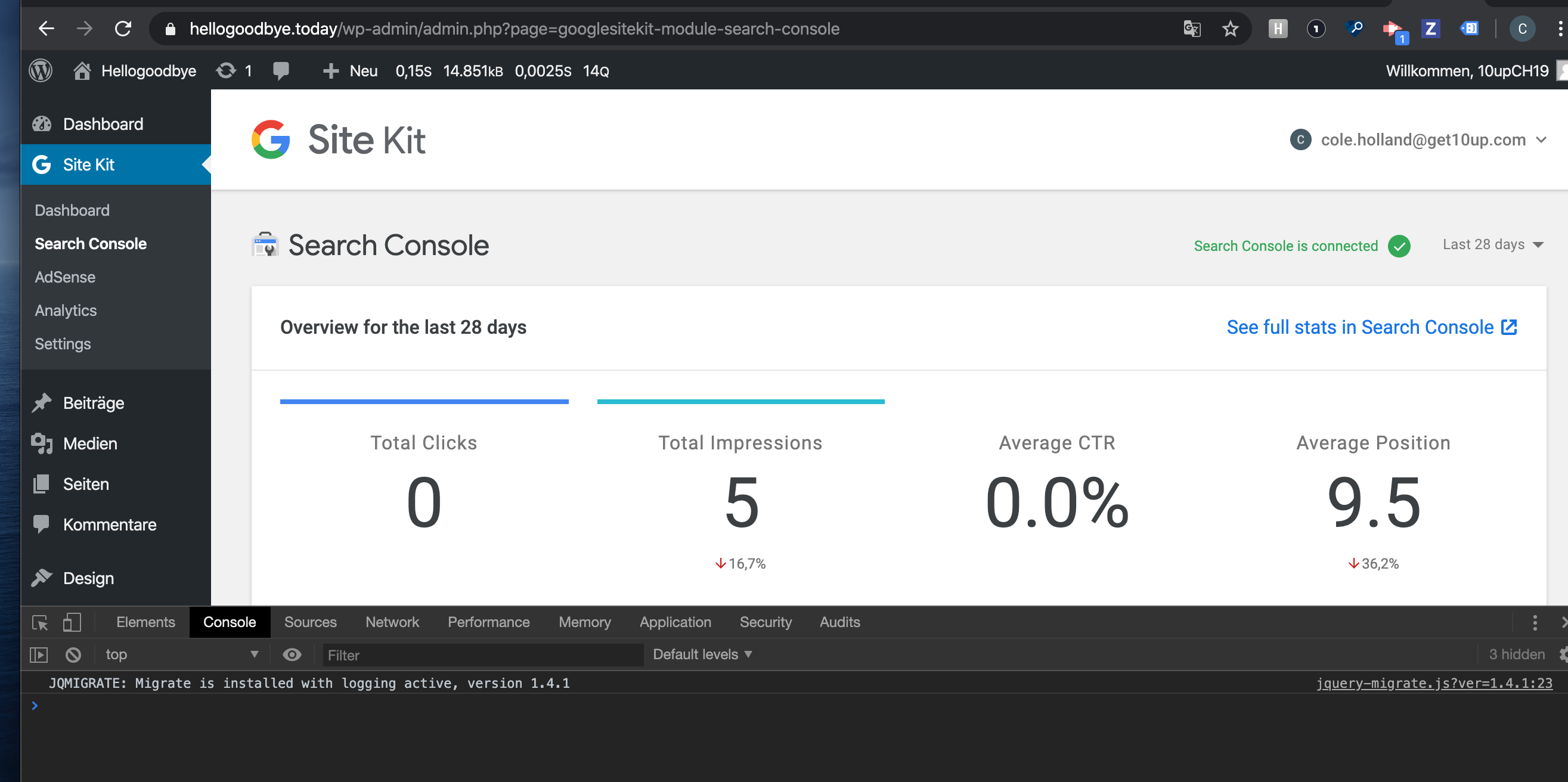Switch to DevTools Application tab

click(x=675, y=622)
